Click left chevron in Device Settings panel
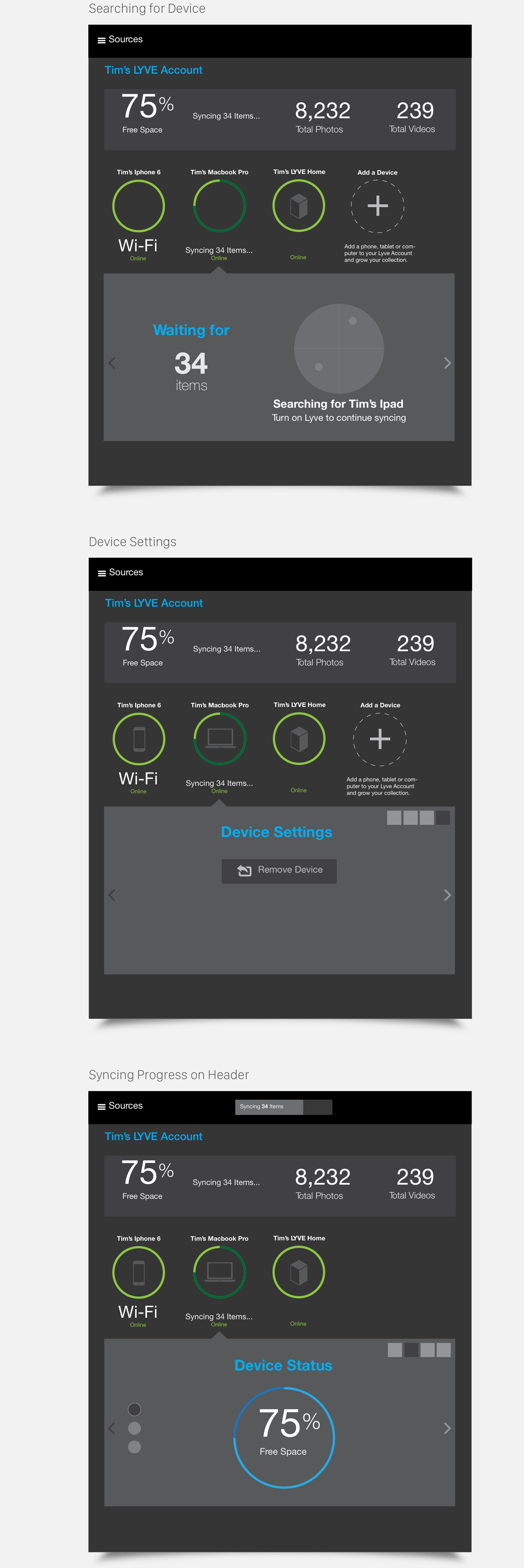The width and height of the screenshot is (524, 1568). click(x=112, y=895)
